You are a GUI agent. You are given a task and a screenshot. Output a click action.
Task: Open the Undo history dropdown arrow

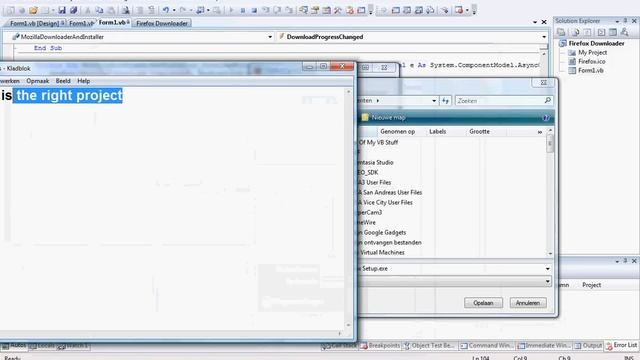[174, 10]
